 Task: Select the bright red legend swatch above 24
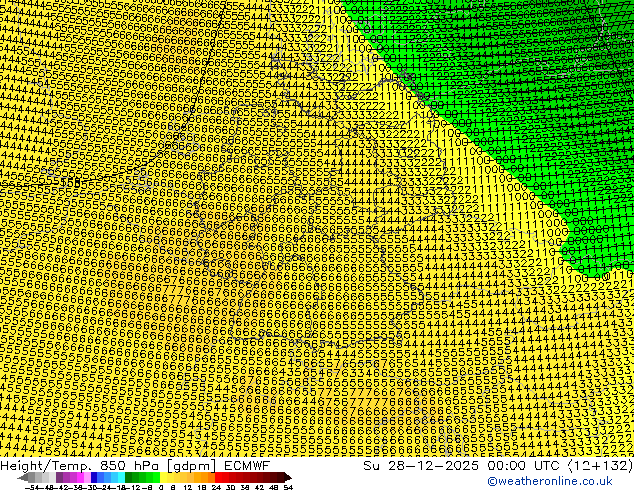tap(218, 477)
